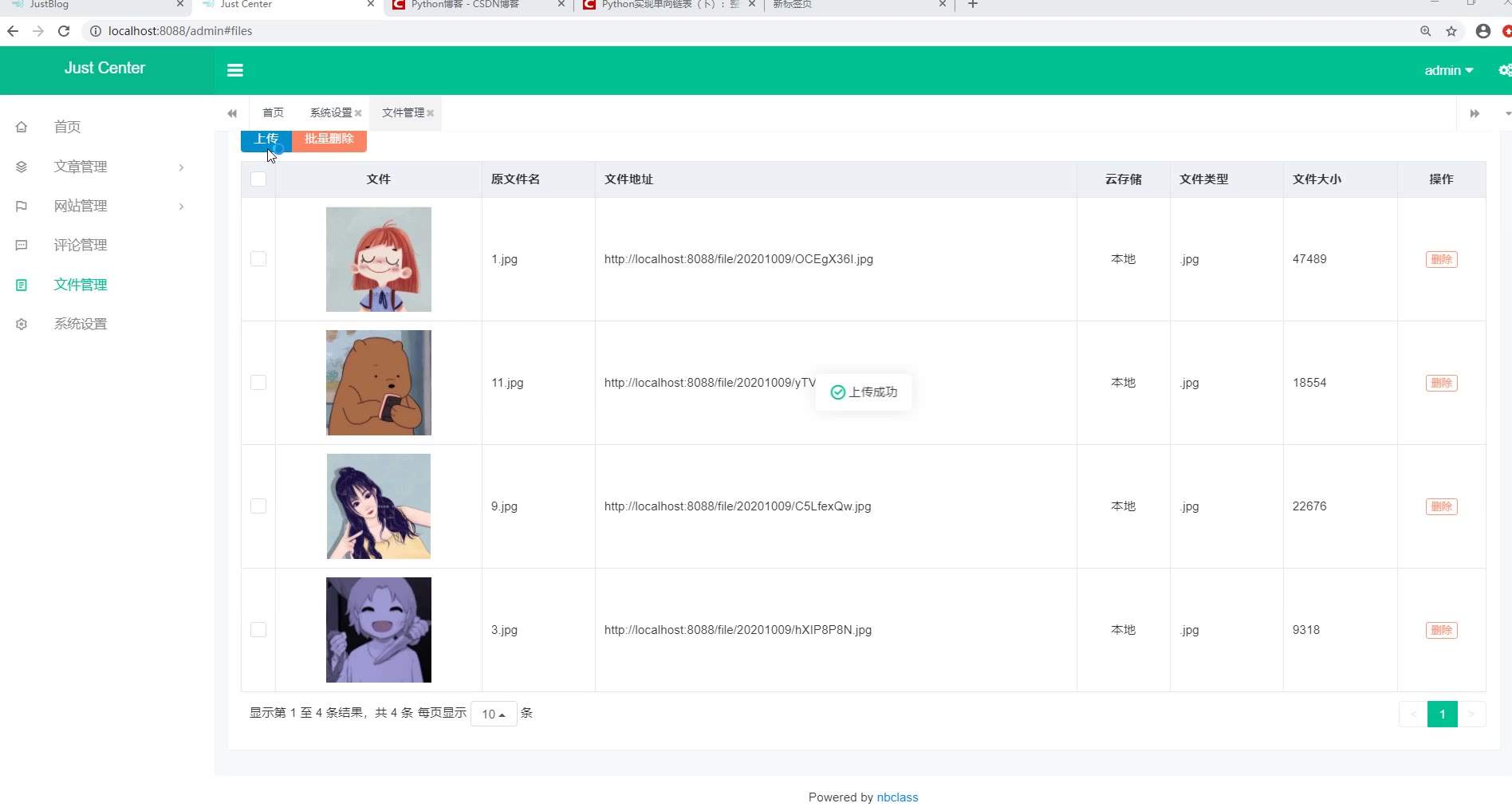This screenshot has height=807, width=1512.
Task: Click the Just Center logo title
Action: click(104, 69)
